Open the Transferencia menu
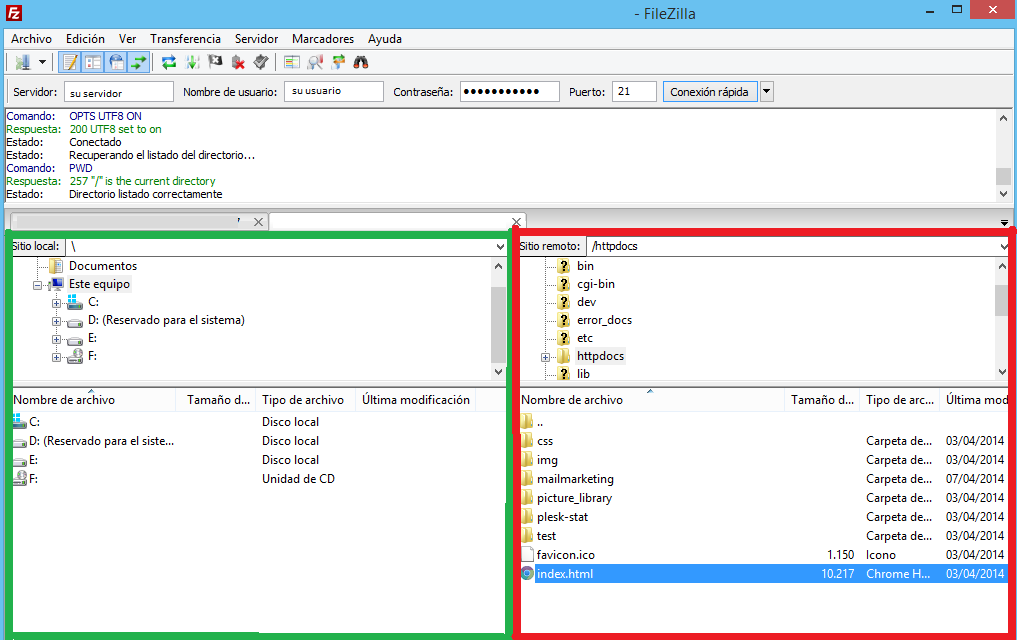The width and height of the screenshot is (1017, 640). click(185, 39)
